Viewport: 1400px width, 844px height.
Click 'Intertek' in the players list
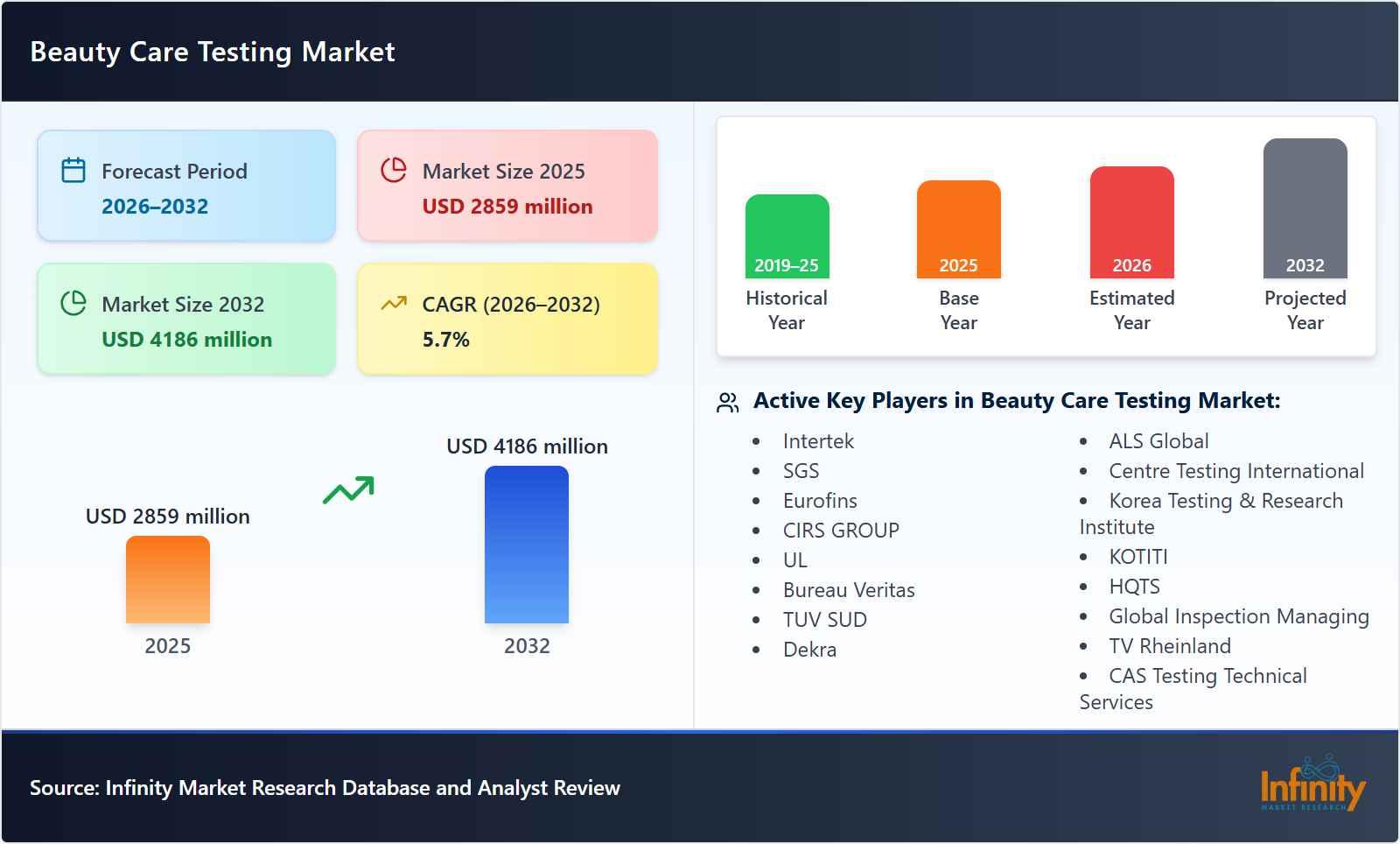(x=818, y=441)
